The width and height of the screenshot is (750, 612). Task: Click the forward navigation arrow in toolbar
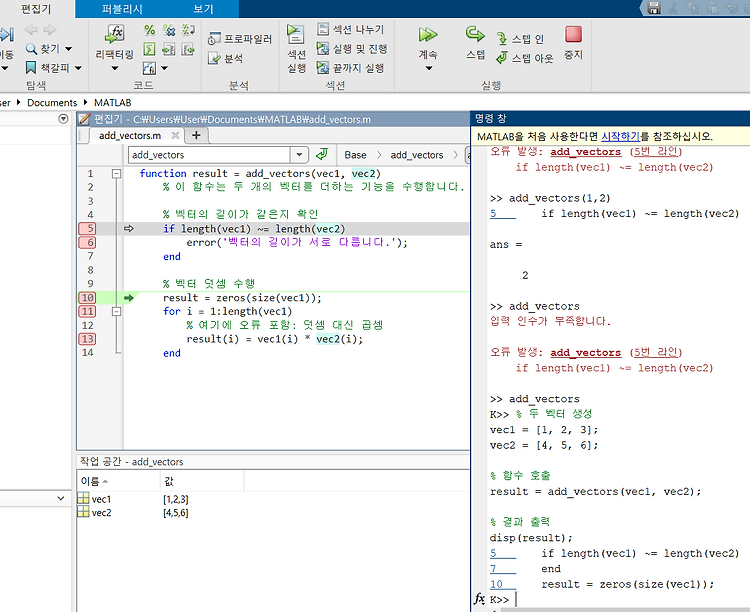pyautogui.click(x=50, y=30)
